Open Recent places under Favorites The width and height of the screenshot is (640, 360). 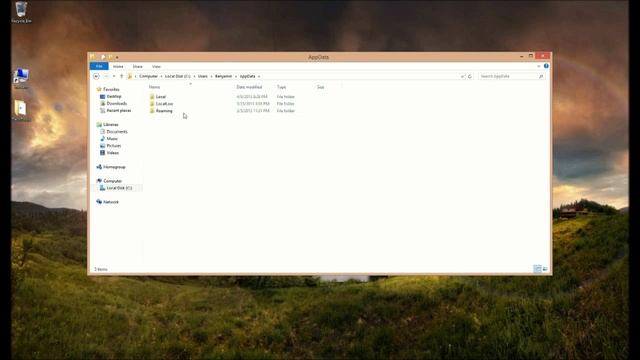pos(119,111)
